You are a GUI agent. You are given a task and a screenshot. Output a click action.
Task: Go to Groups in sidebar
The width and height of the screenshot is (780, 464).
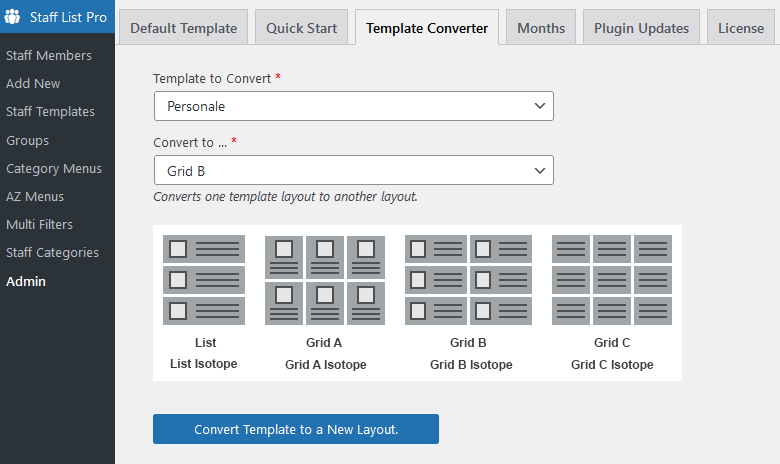(27, 140)
